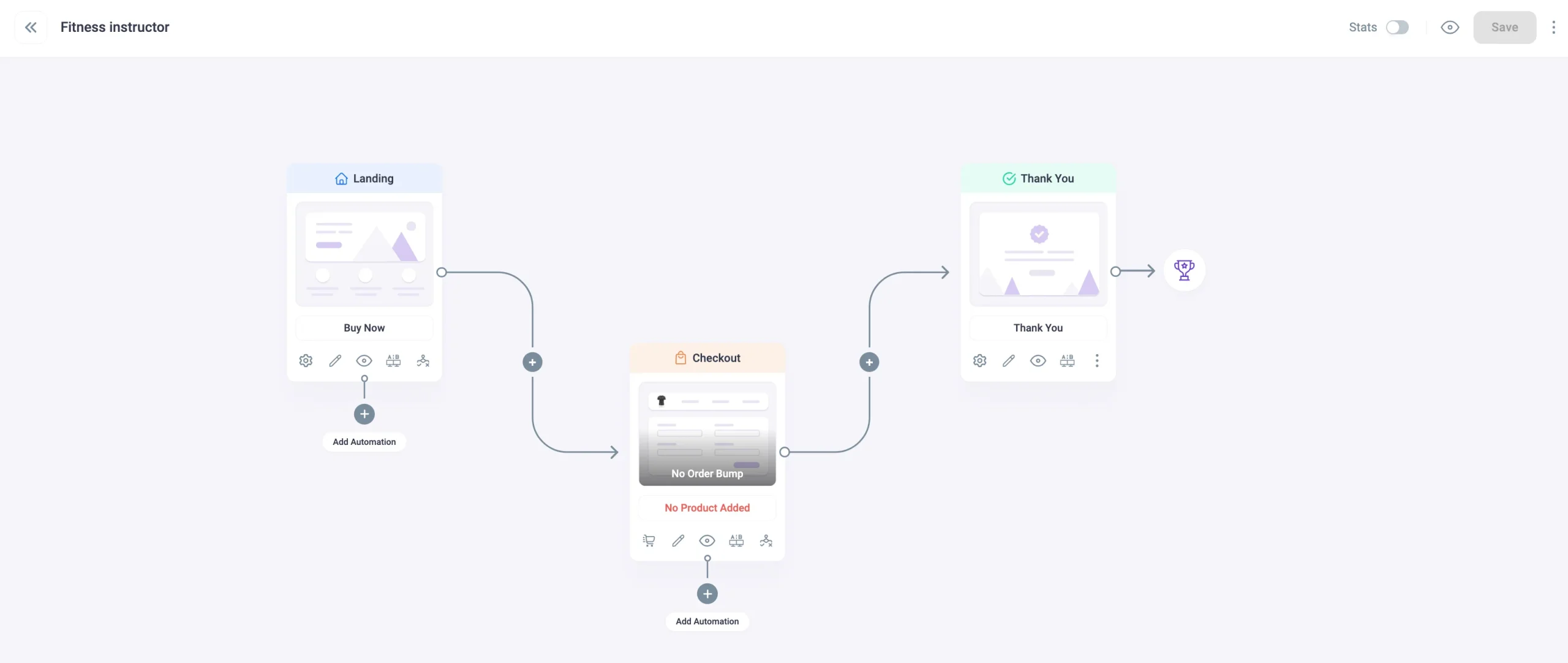Open Thank You step settings gear
The height and width of the screenshot is (663, 1568).
point(979,361)
